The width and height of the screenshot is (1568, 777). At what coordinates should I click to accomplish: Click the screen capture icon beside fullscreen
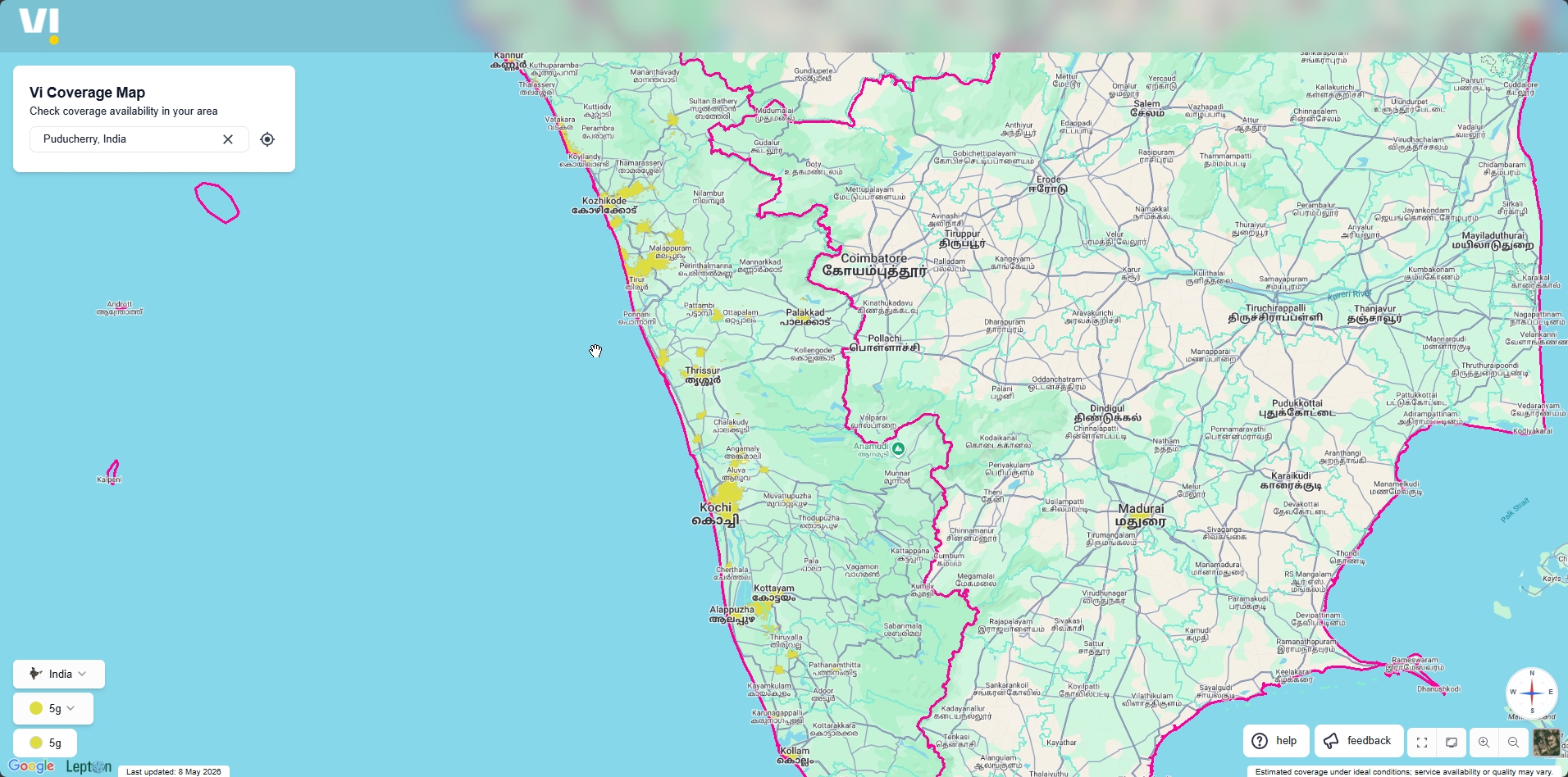[1452, 743]
